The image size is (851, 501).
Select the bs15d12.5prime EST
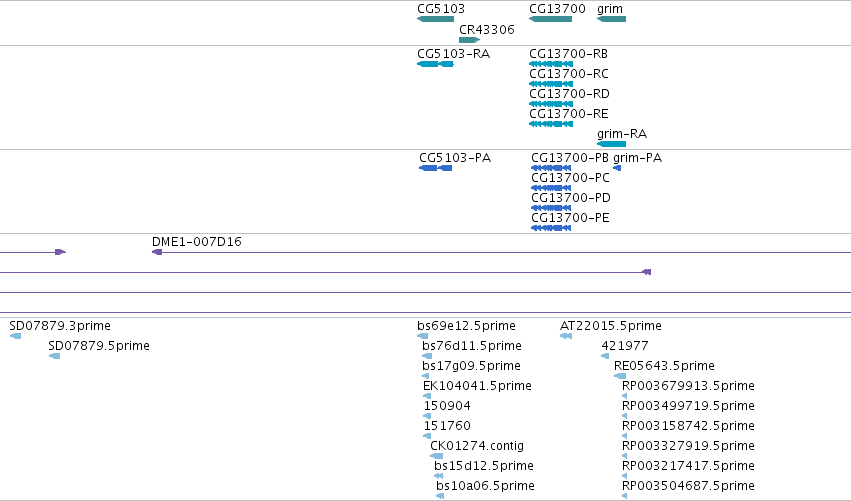tap(439, 476)
